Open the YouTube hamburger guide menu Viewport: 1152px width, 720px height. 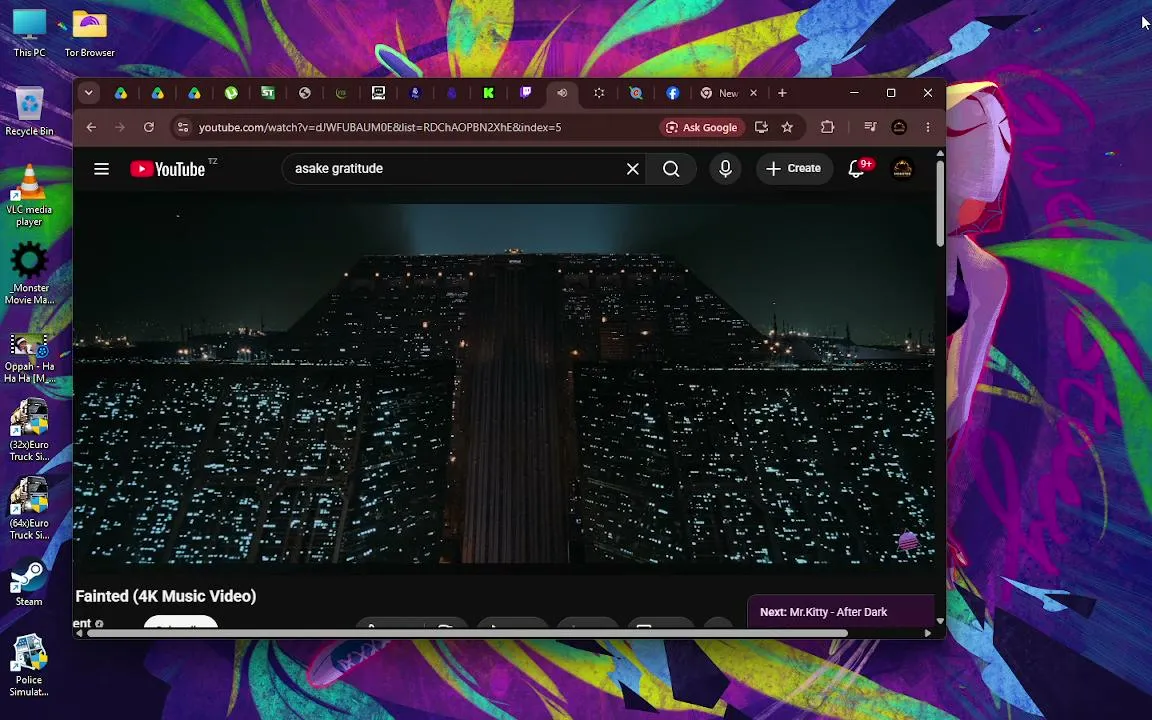click(x=101, y=169)
